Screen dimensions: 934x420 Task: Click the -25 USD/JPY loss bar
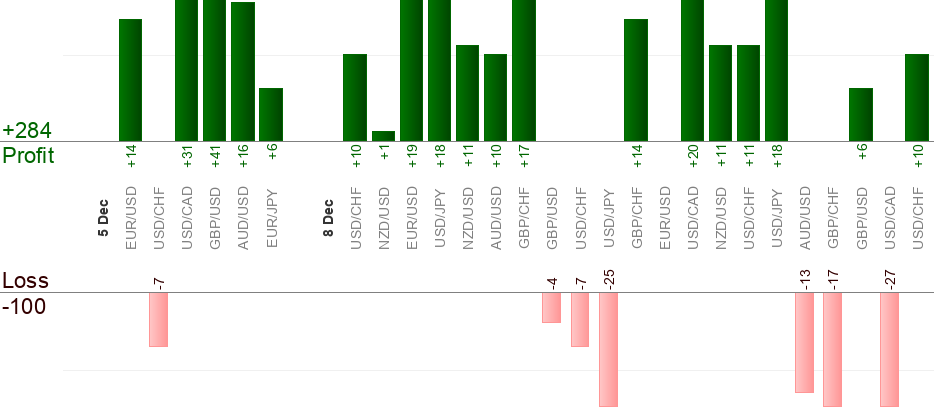[x=608, y=349]
